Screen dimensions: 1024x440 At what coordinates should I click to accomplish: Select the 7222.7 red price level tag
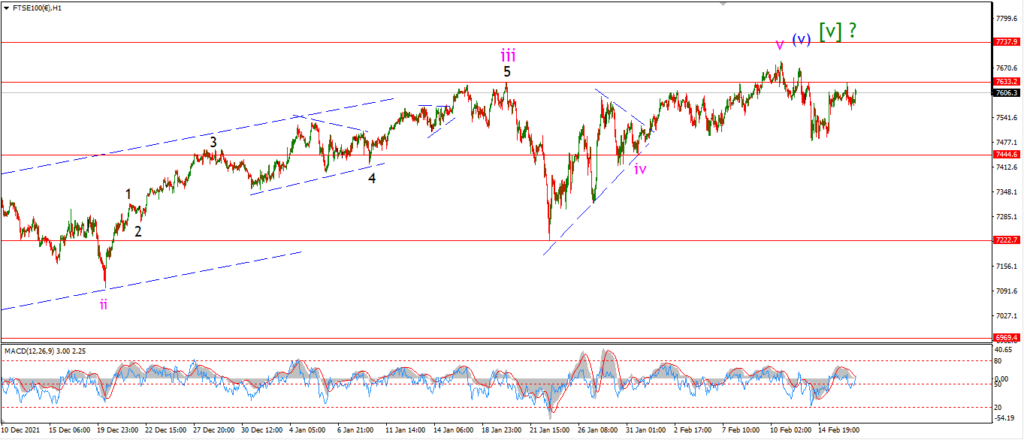1007,240
